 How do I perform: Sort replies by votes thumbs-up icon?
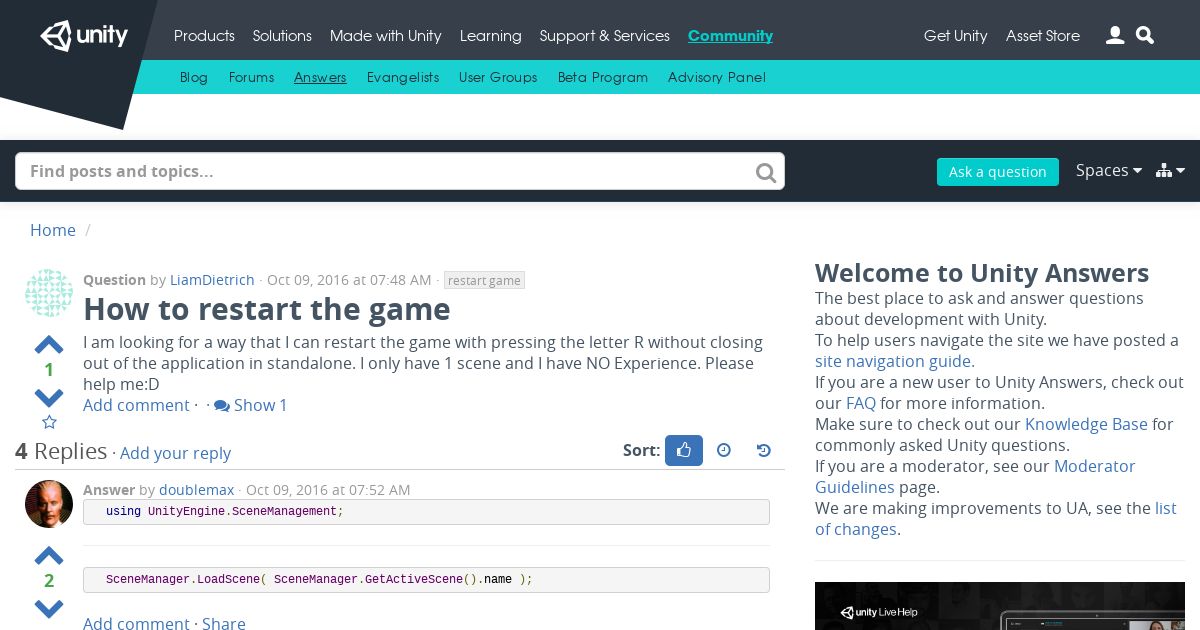[684, 450]
